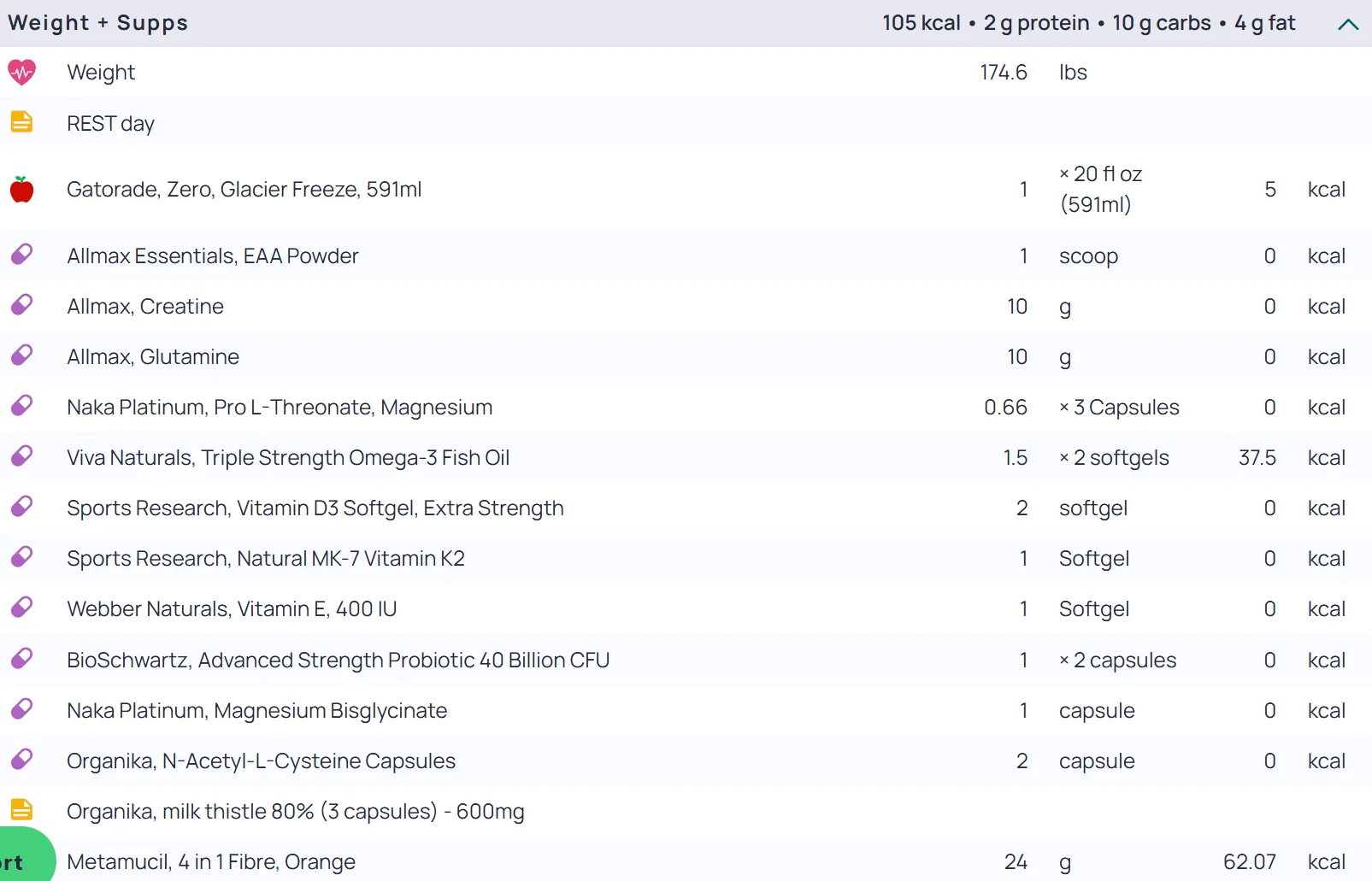Select the REST day note
The image size is (1372, 881).
[110, 124]
